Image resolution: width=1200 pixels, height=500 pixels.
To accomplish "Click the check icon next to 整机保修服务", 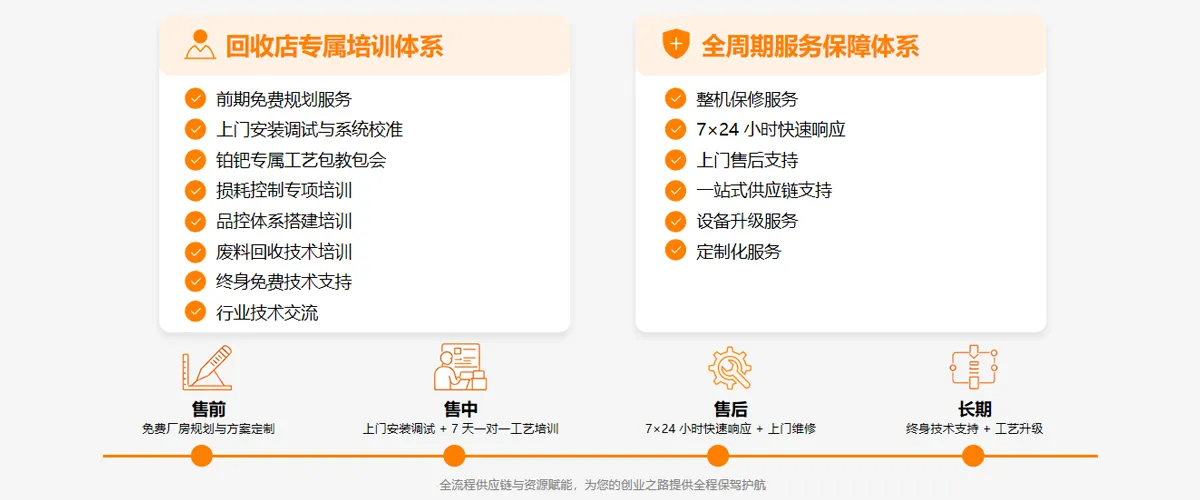I will tap(675, 99).
